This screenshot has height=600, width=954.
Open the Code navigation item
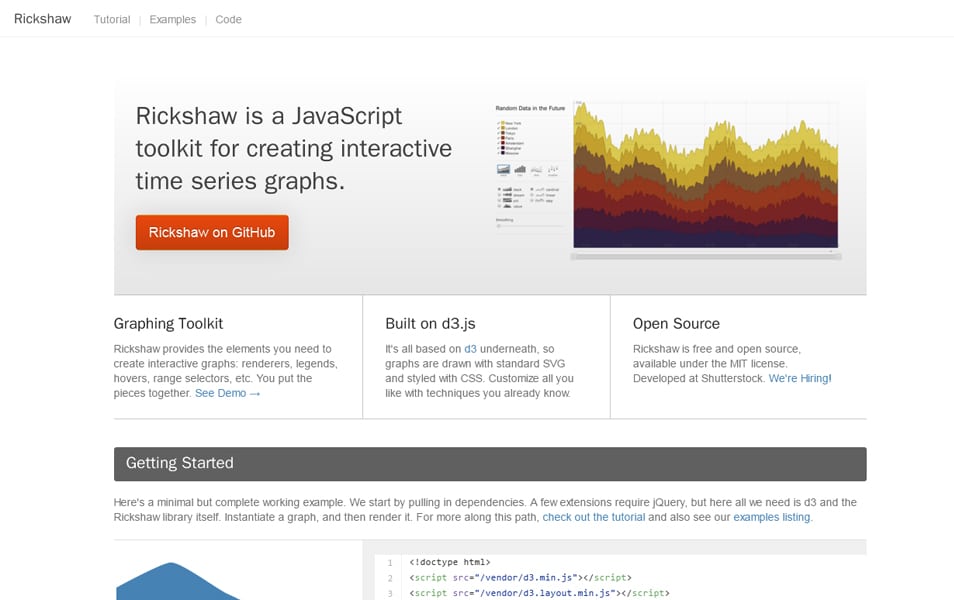(228, 19)
